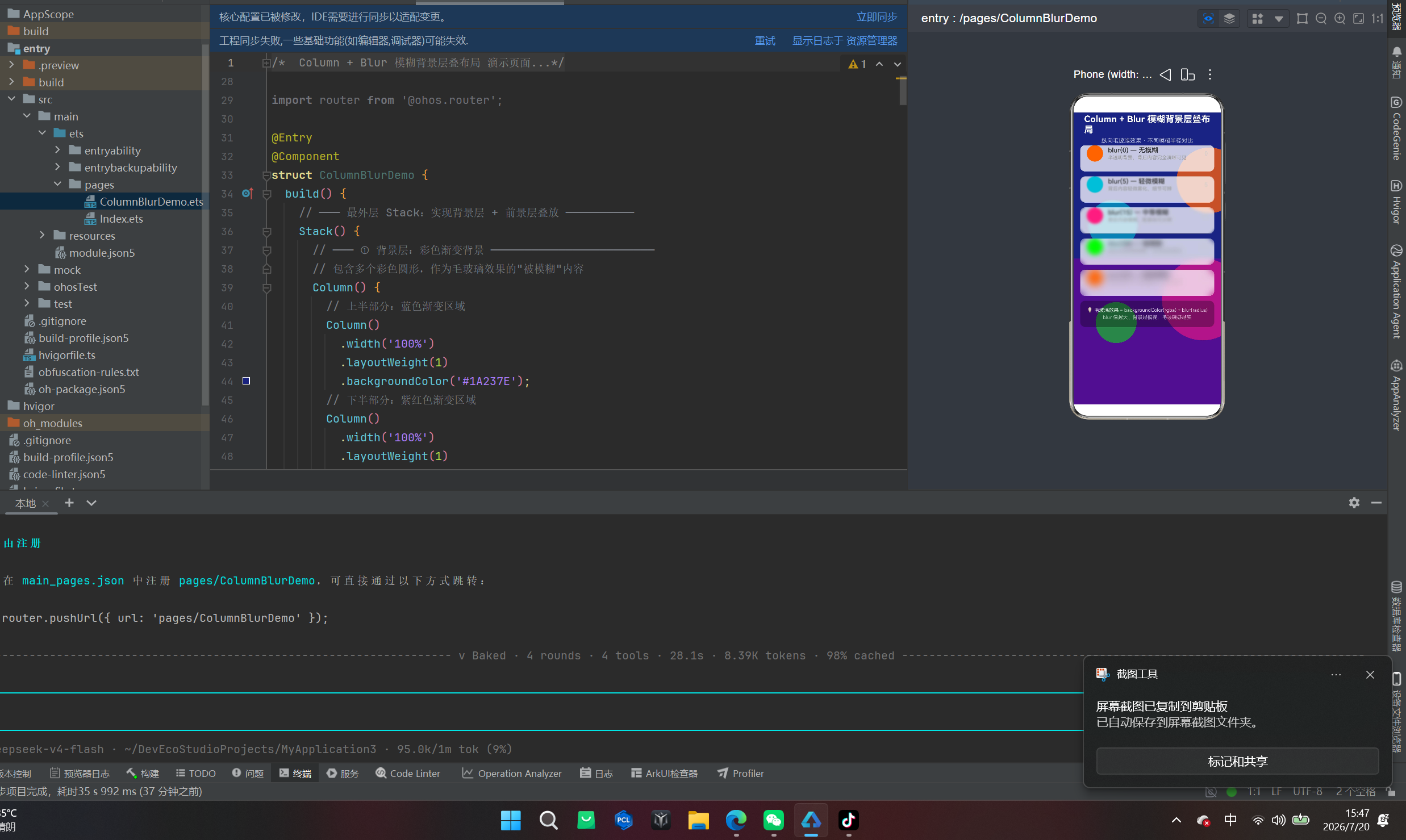Image resolution: width=1406 pixels, height=840 pixels.
Task: Expand the resources folder
Action: [42, 236]
